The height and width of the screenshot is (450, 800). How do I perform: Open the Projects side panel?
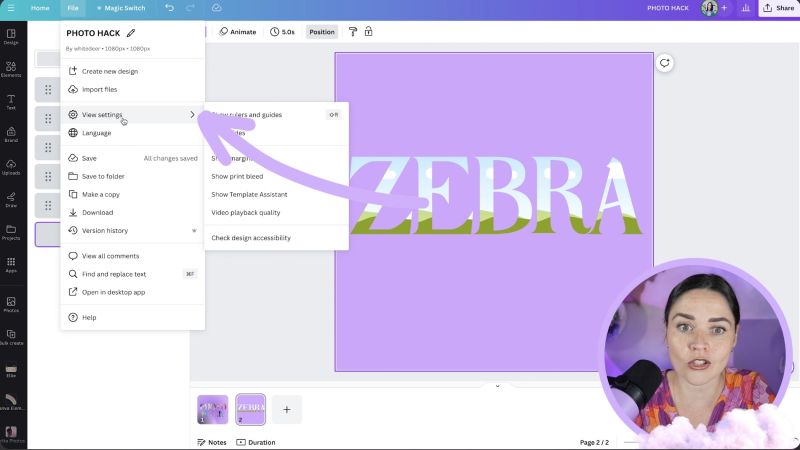11,233
